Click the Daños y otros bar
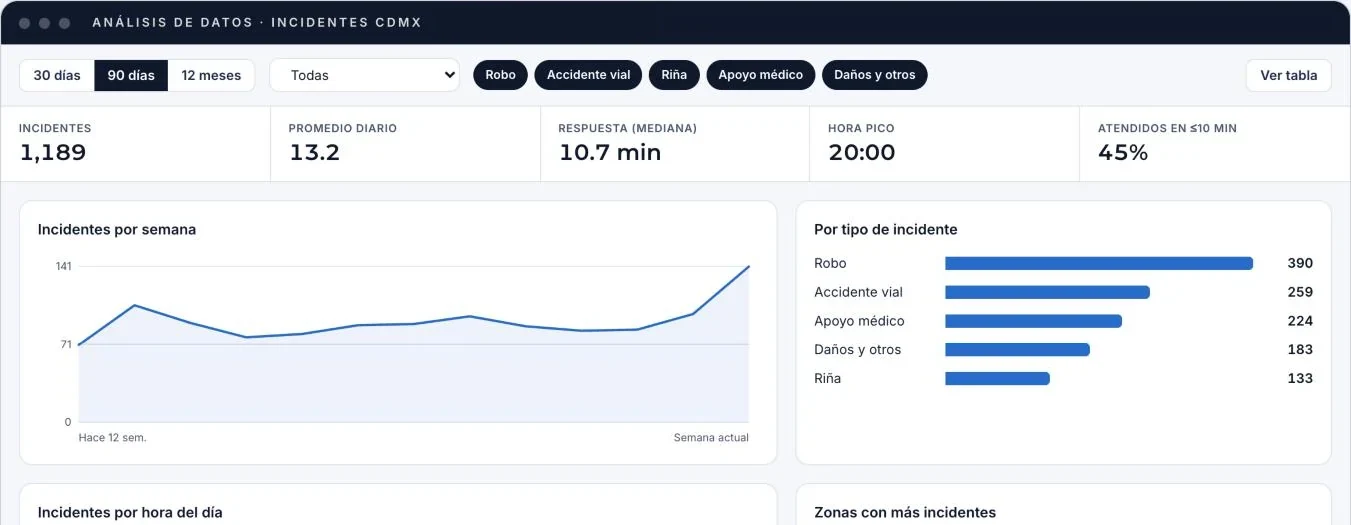 coord(1017,350)
